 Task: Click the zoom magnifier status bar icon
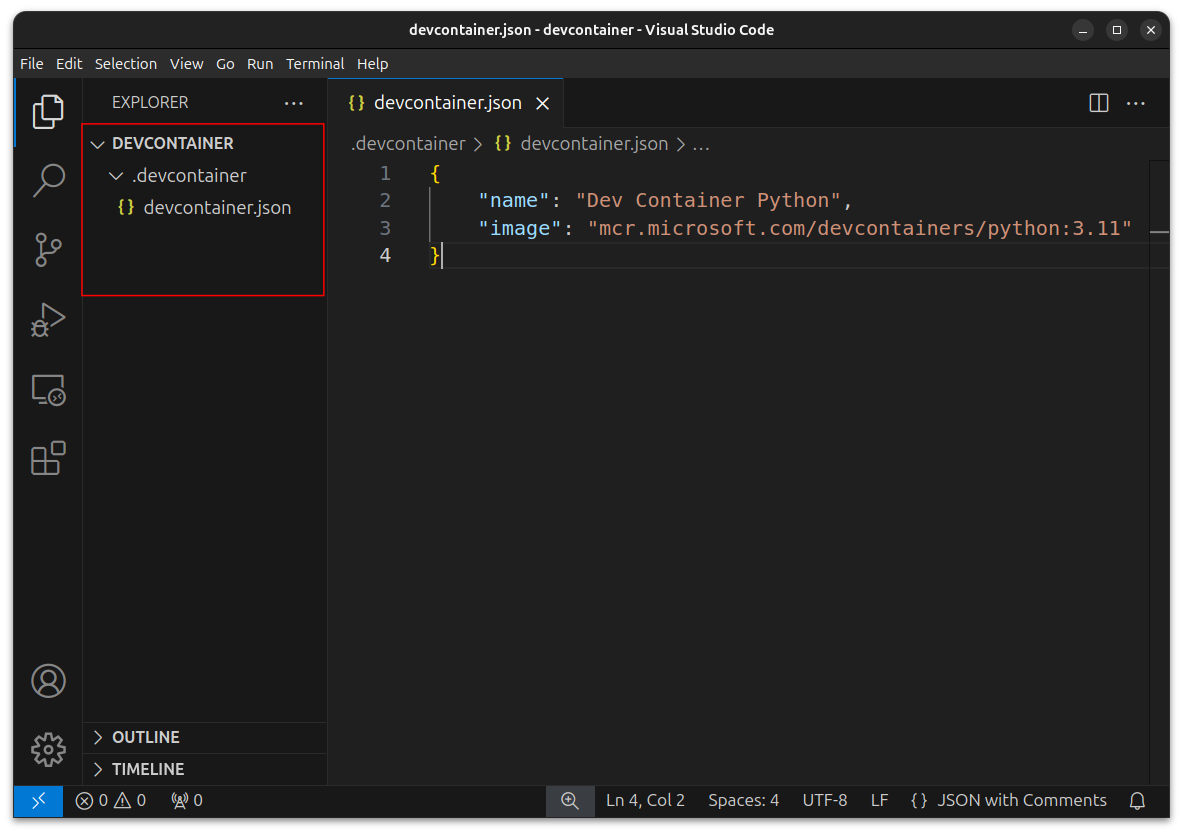pos(570,801)
